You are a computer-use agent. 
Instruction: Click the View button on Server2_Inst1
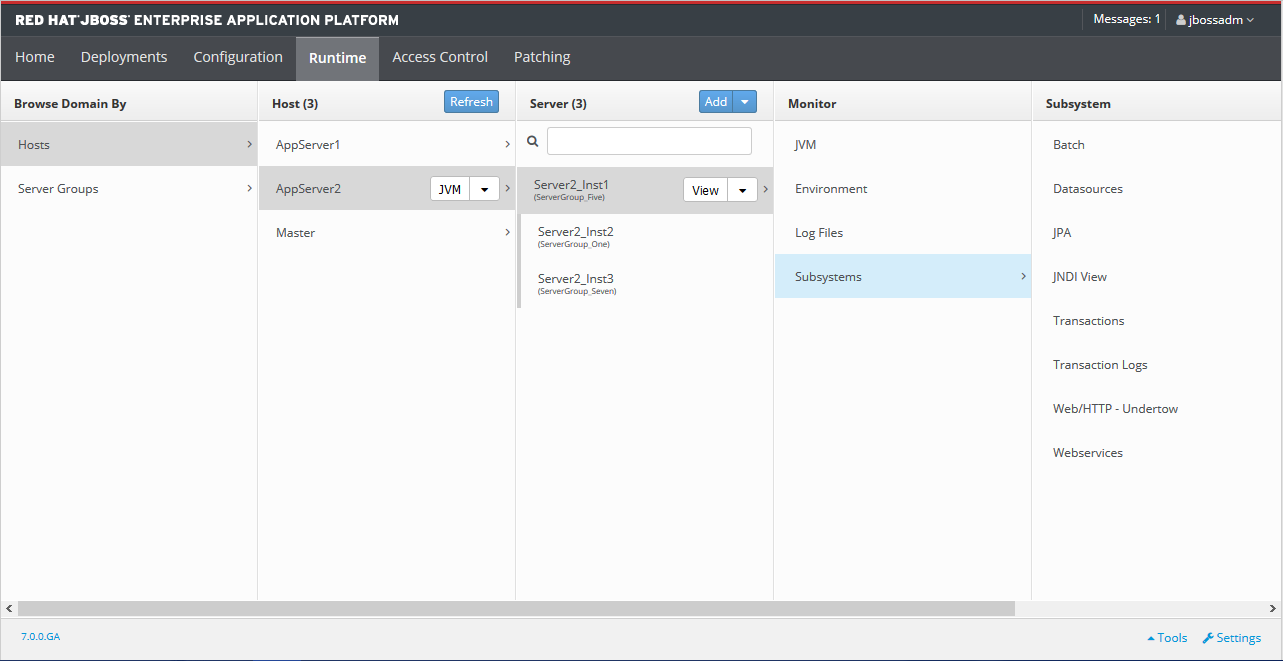tap(705, 190)
